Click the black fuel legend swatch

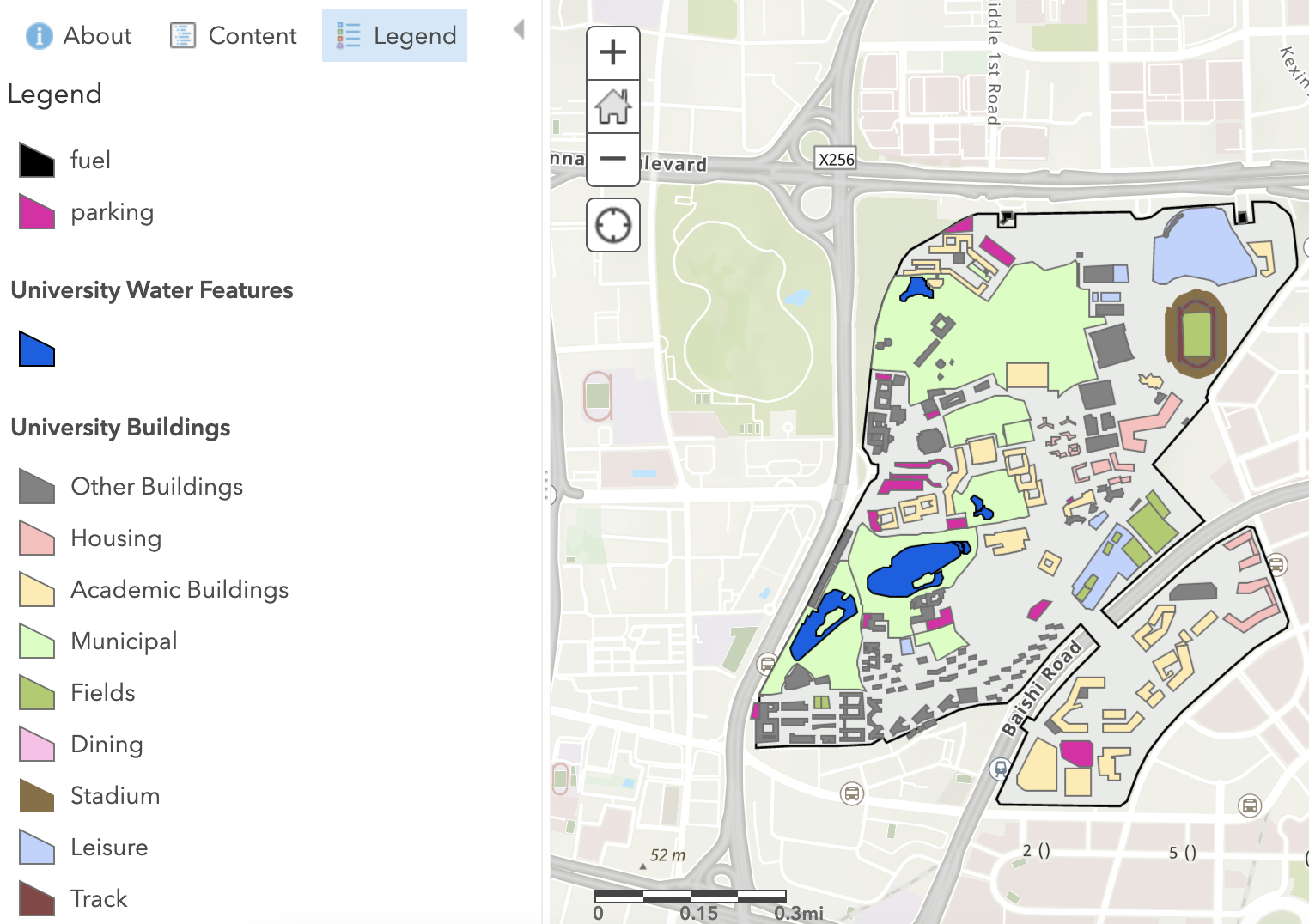pos(37,161)
